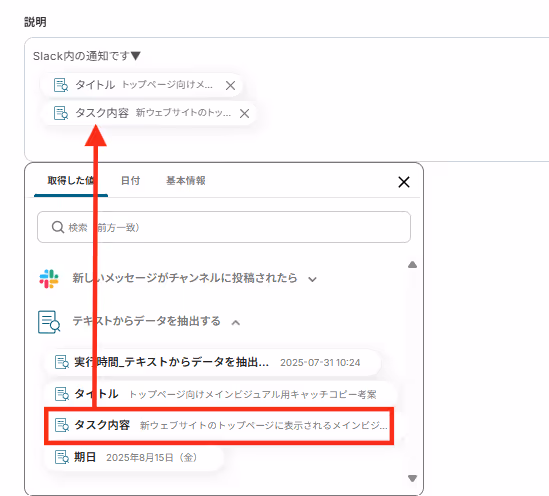Click the scroll up arrow in list

point(412,265)
